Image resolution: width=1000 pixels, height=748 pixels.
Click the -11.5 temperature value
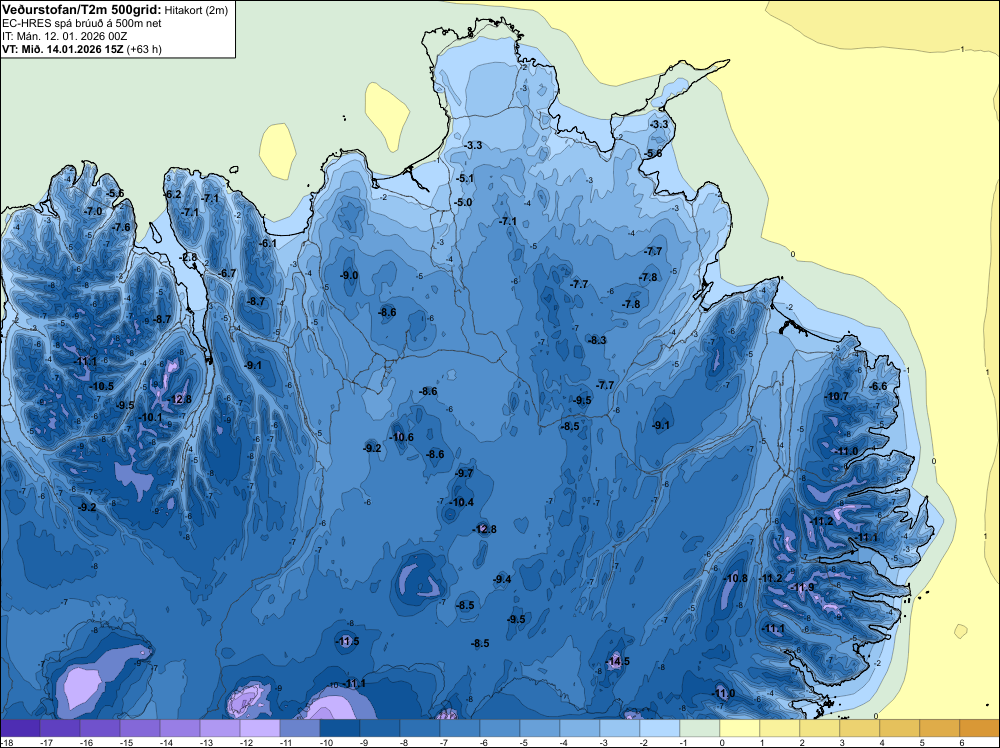348,642
